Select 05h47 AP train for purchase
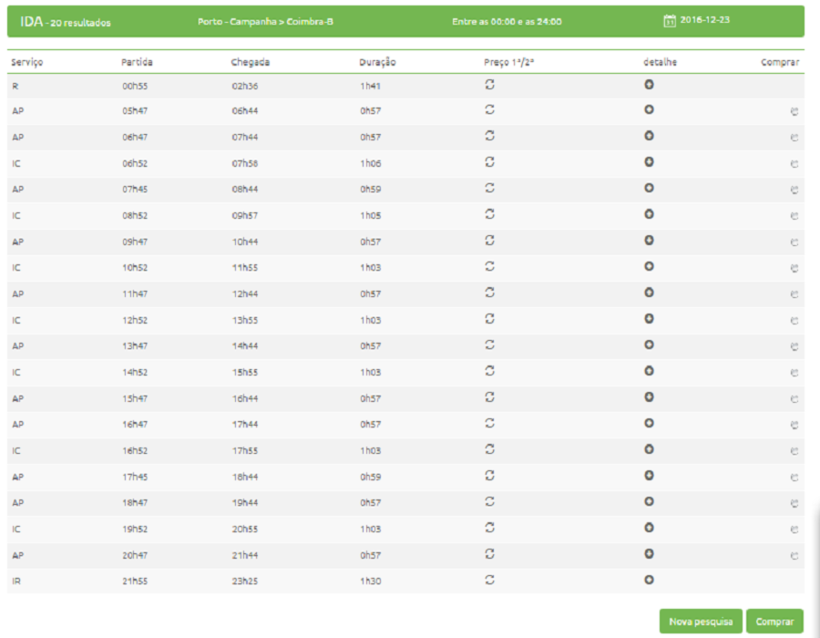This screenshot has height=638, width=820. click(x=794, y=112)
